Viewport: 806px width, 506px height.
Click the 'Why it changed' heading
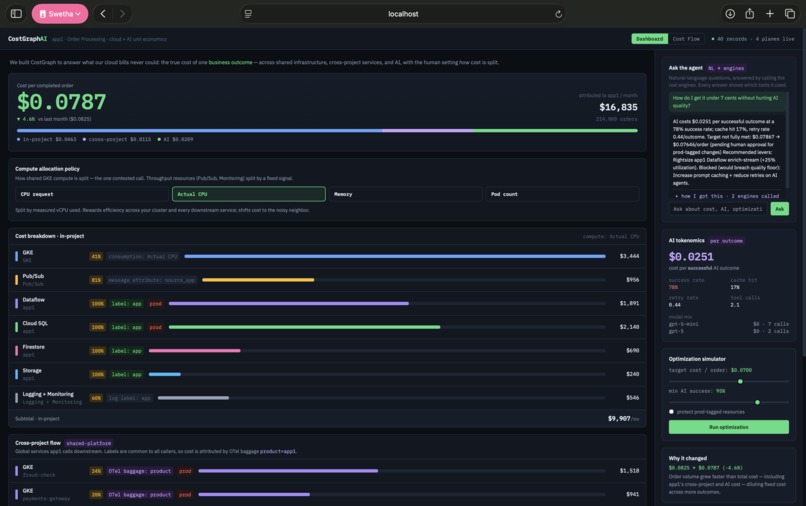[x=688, y=458]
